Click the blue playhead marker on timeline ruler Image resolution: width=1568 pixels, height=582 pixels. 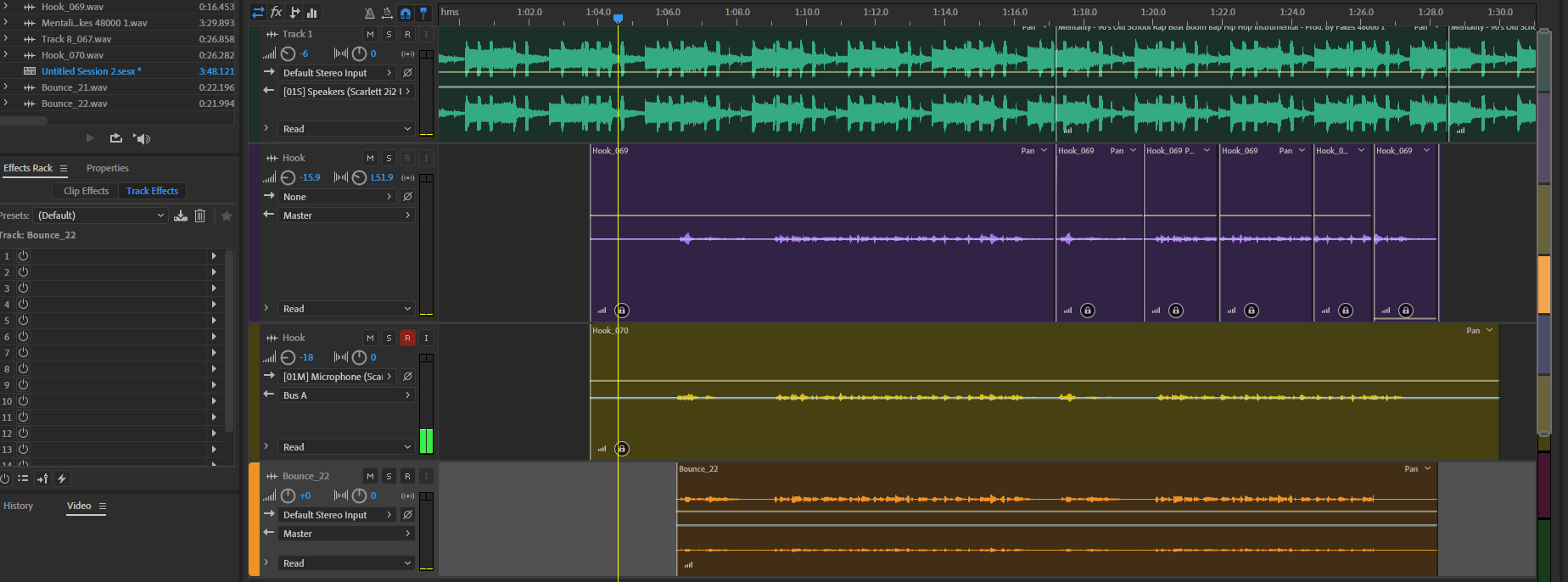(618, 18)
